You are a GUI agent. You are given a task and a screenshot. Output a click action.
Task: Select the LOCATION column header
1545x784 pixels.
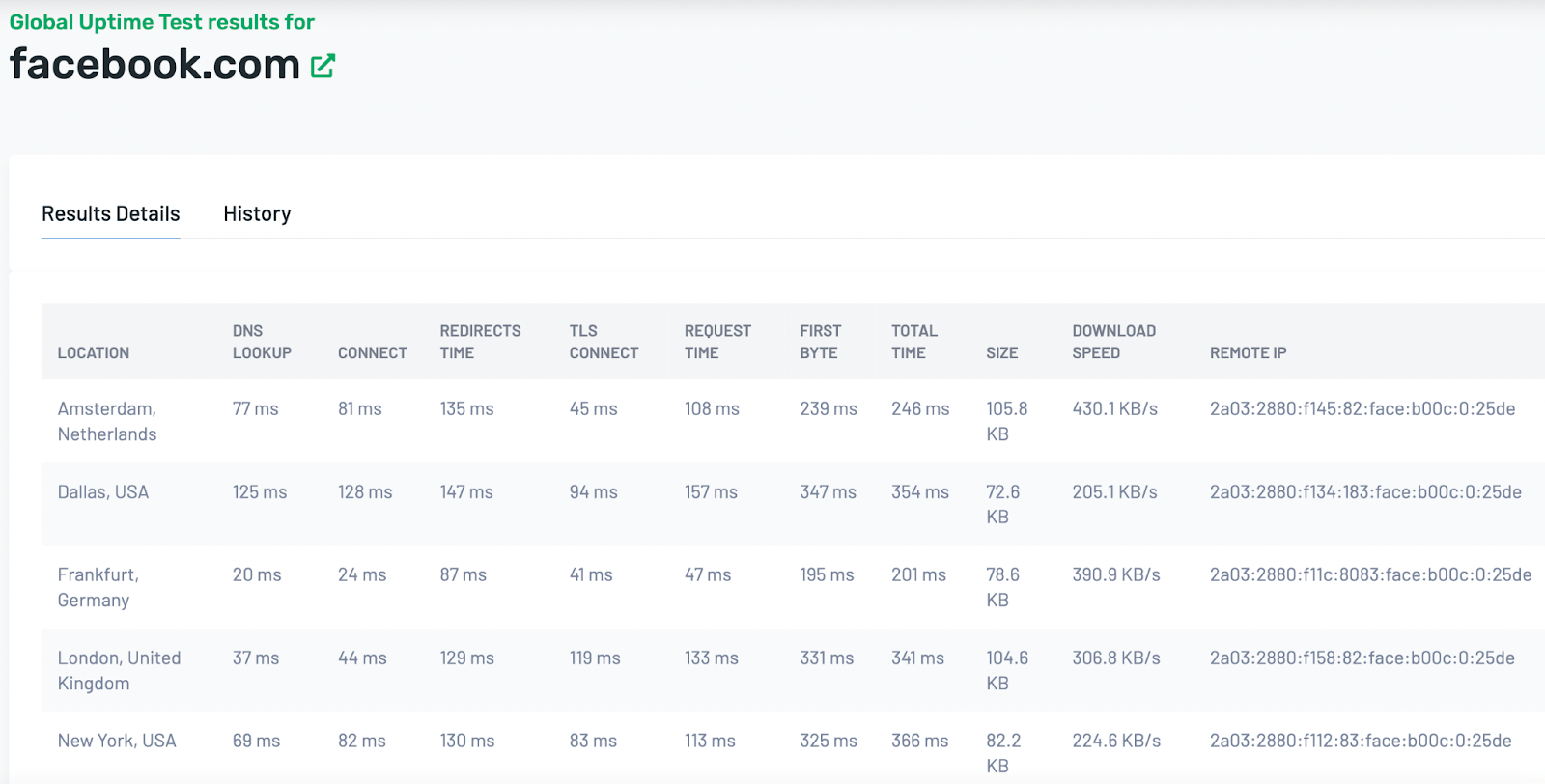[94, 353]
